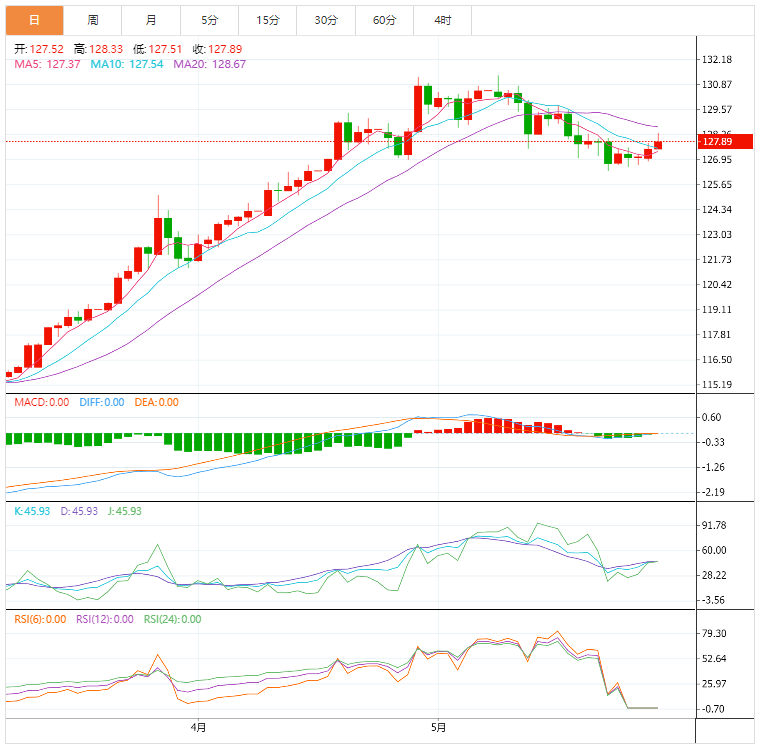Click the current price tag 127.89 on axis

point(717,142)
